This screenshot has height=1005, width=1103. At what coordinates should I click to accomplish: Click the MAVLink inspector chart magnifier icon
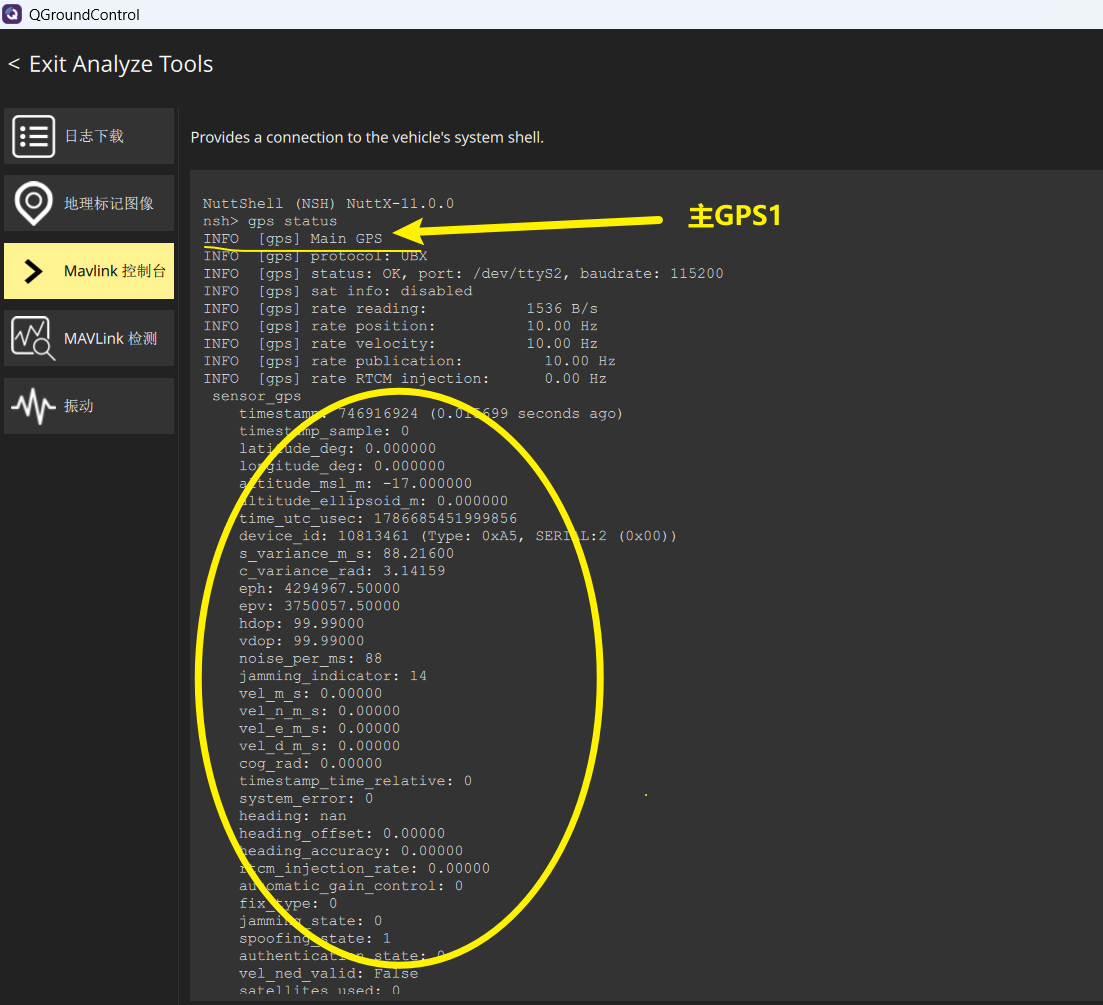point(33,338)
